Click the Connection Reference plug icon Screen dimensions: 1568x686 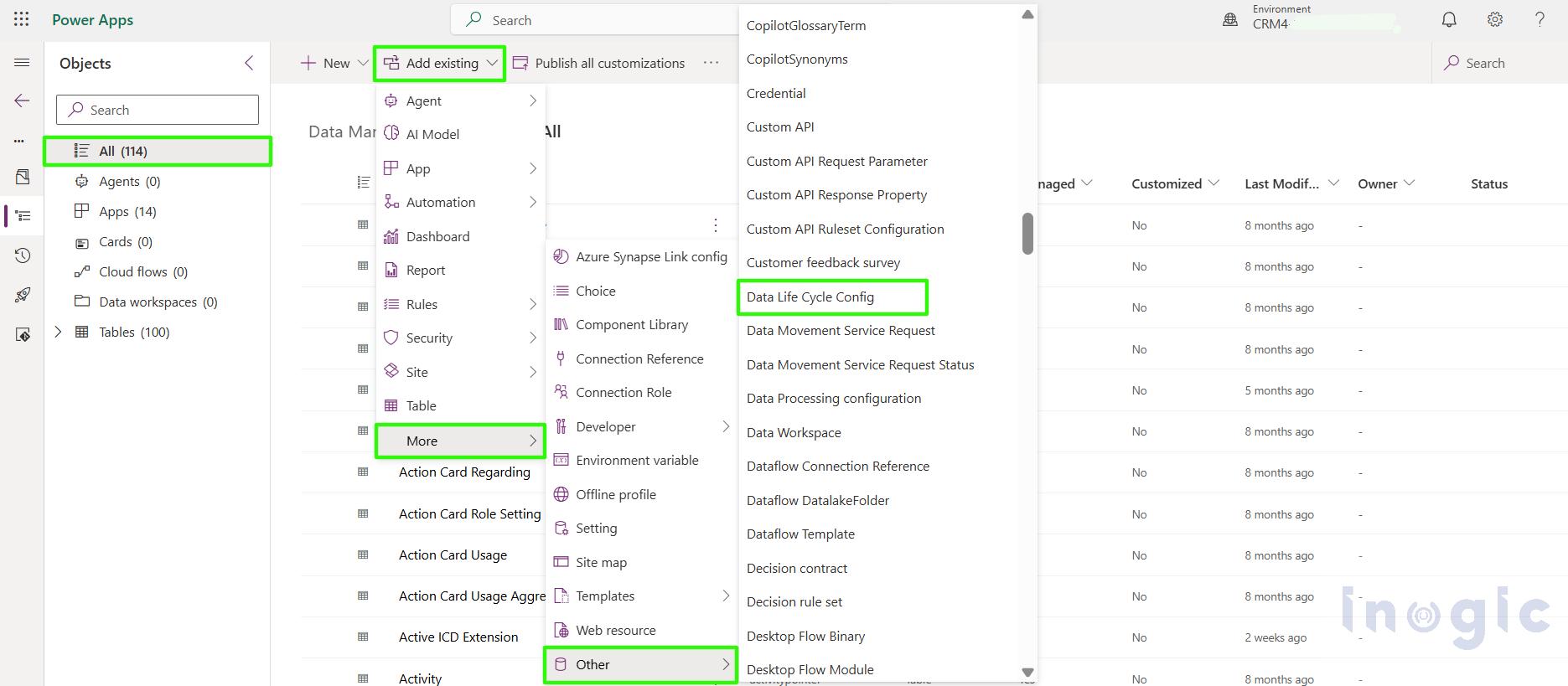coord(561,358)
